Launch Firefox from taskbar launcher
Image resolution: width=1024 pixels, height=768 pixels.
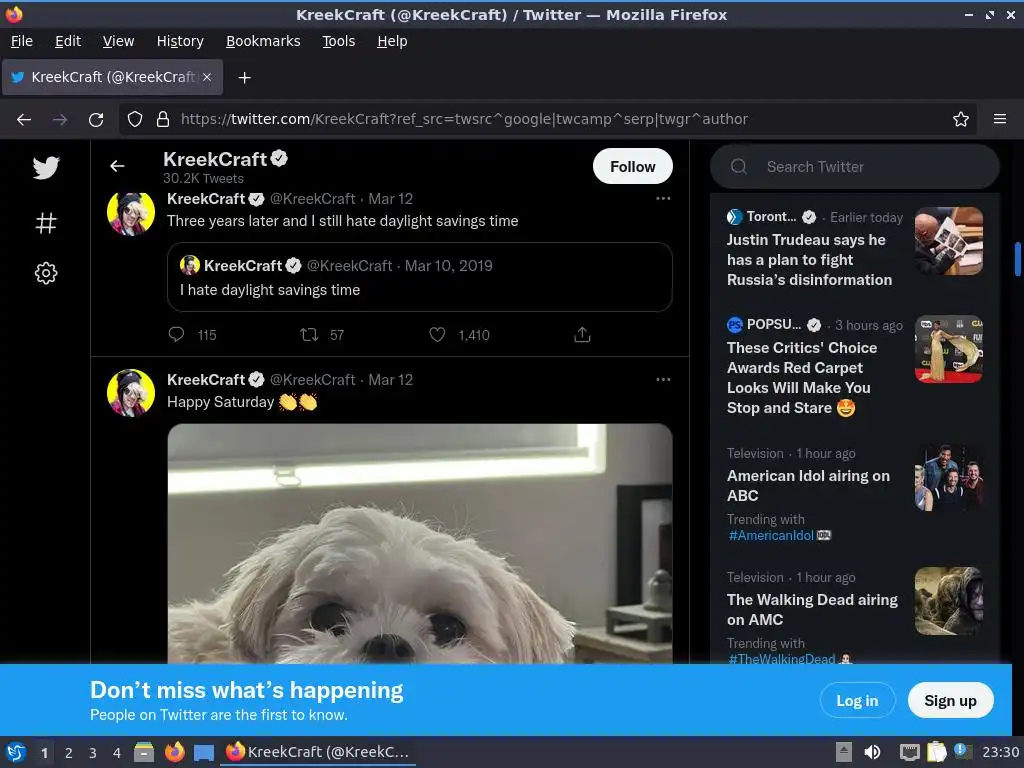click(174, 752)
